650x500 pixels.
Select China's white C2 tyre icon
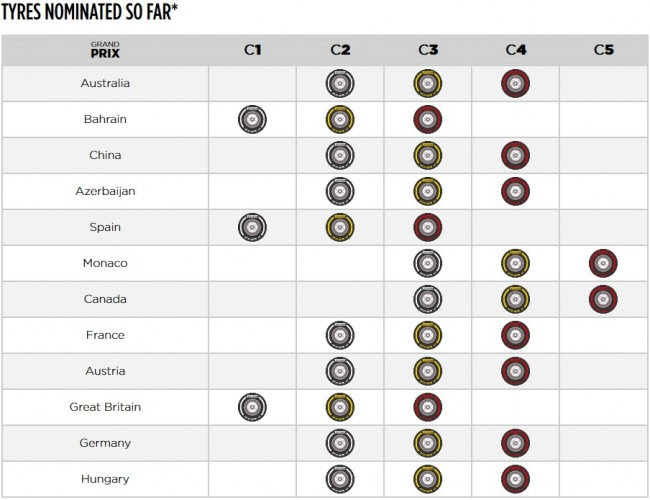click(x=340, y=156)
